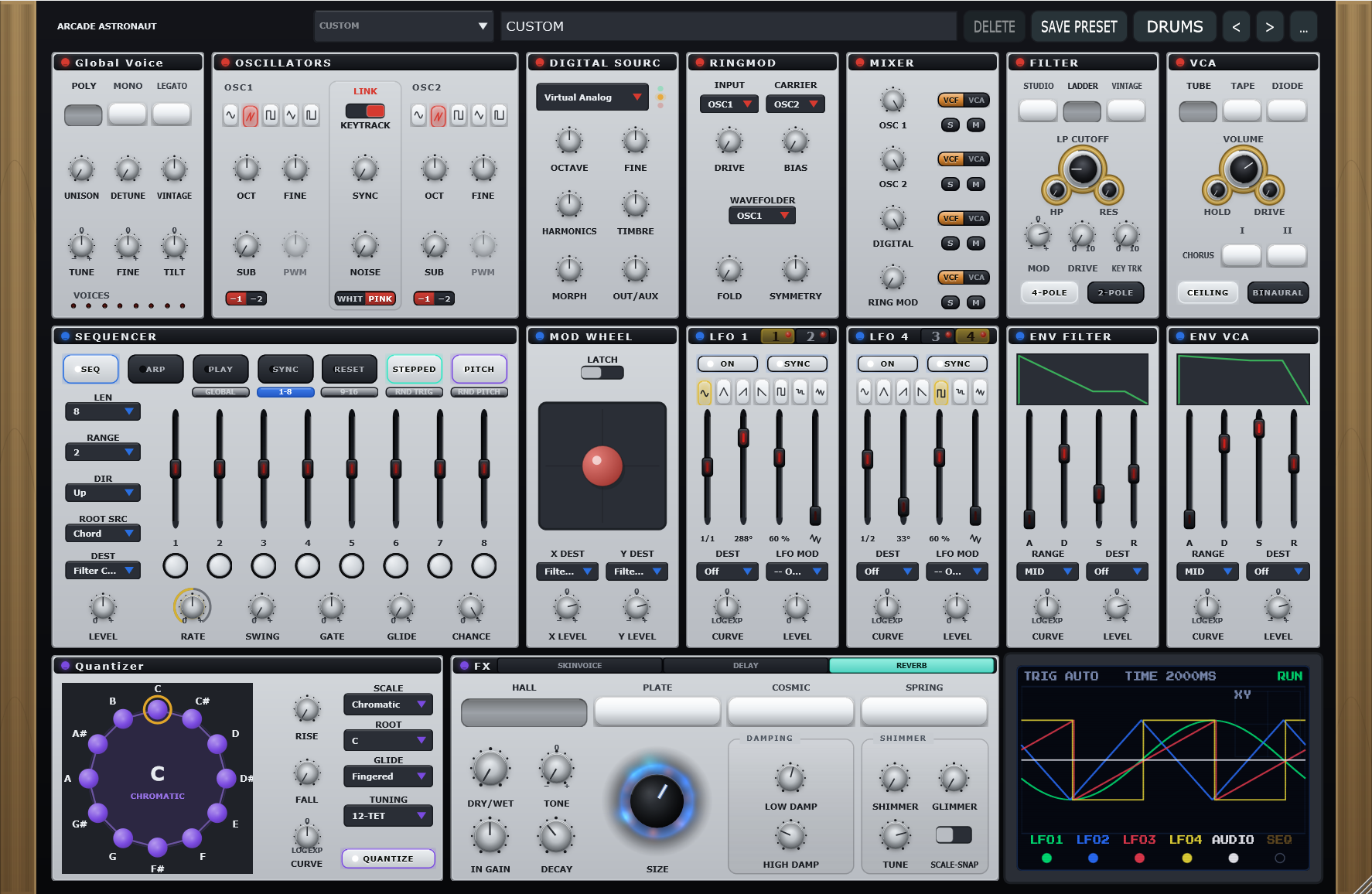Image resolution: width=1372 pixels, height=894 pixels.
Task: Solo the DIGITAL mixer channel
Action: click(951, 243)
